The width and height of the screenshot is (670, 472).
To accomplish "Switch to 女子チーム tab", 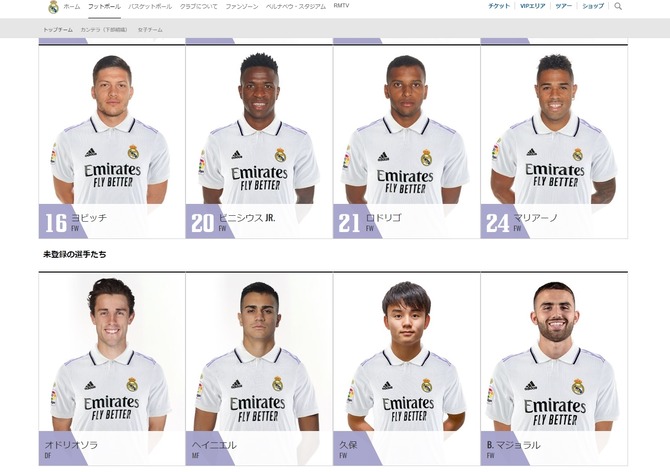I will pos(150,30).
